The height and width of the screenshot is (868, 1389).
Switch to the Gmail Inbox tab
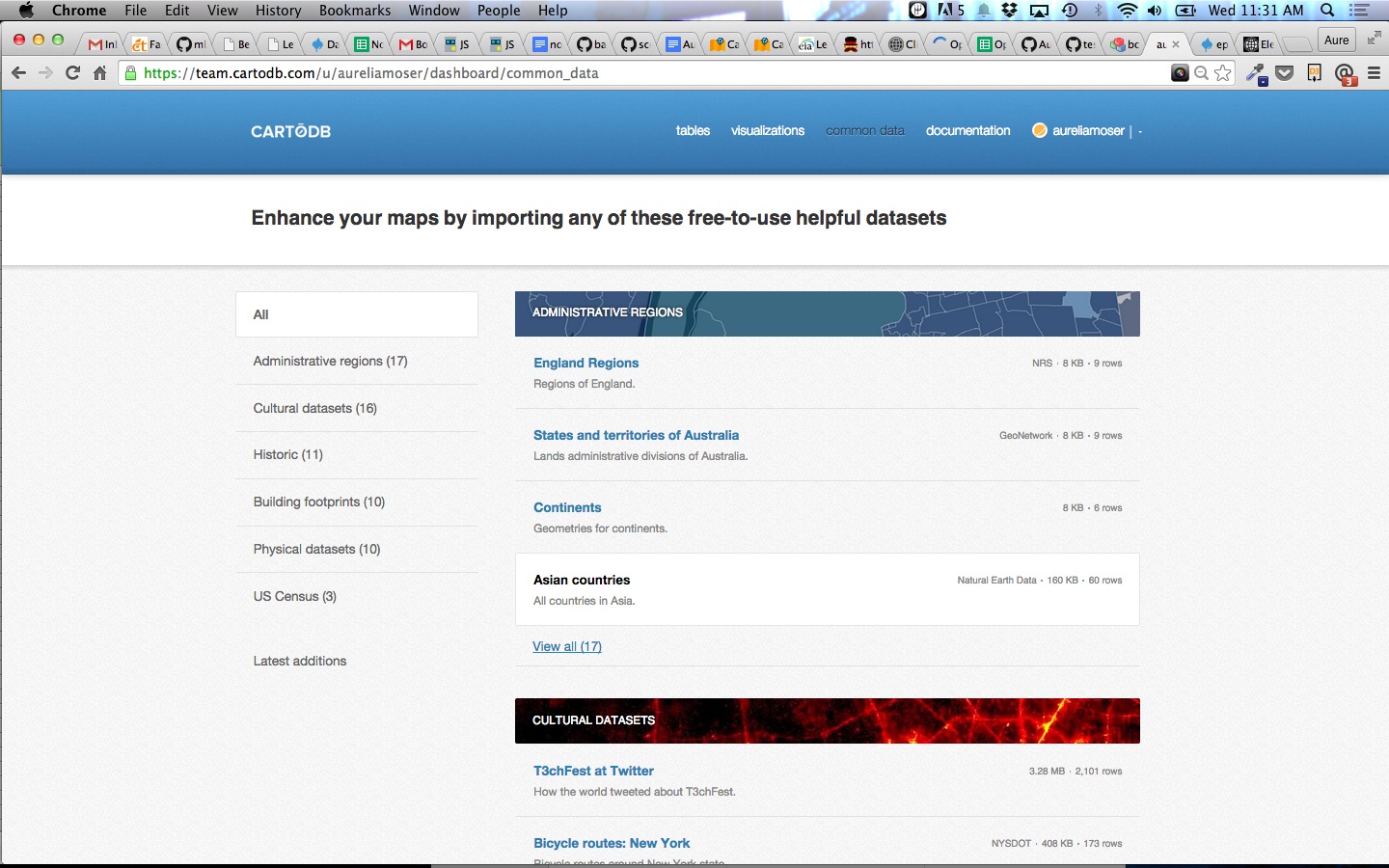pos(102,44)
